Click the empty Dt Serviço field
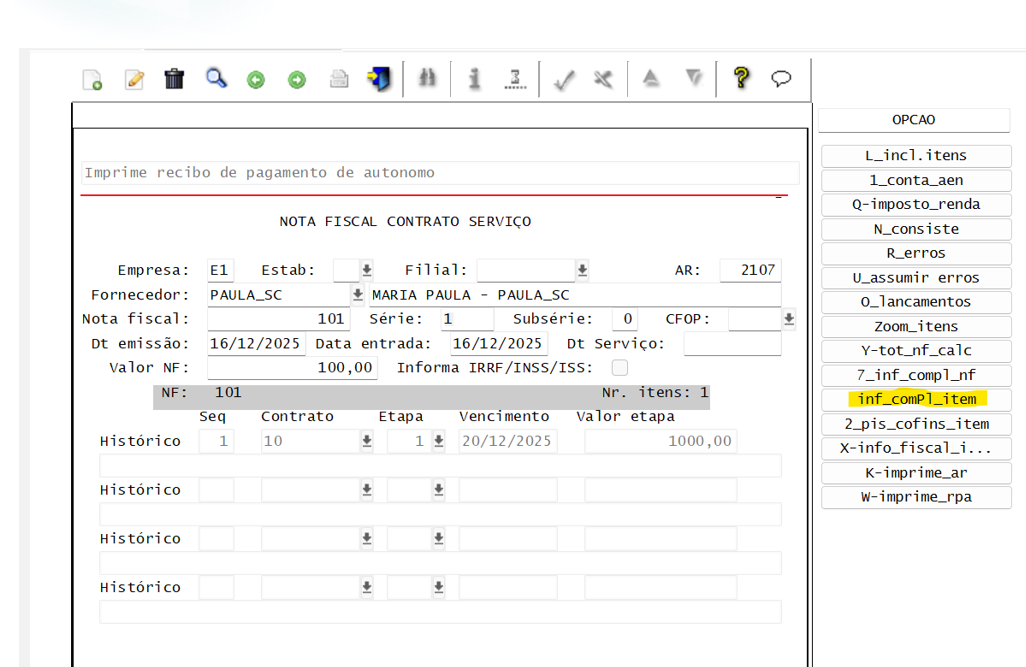 [732, 344]
